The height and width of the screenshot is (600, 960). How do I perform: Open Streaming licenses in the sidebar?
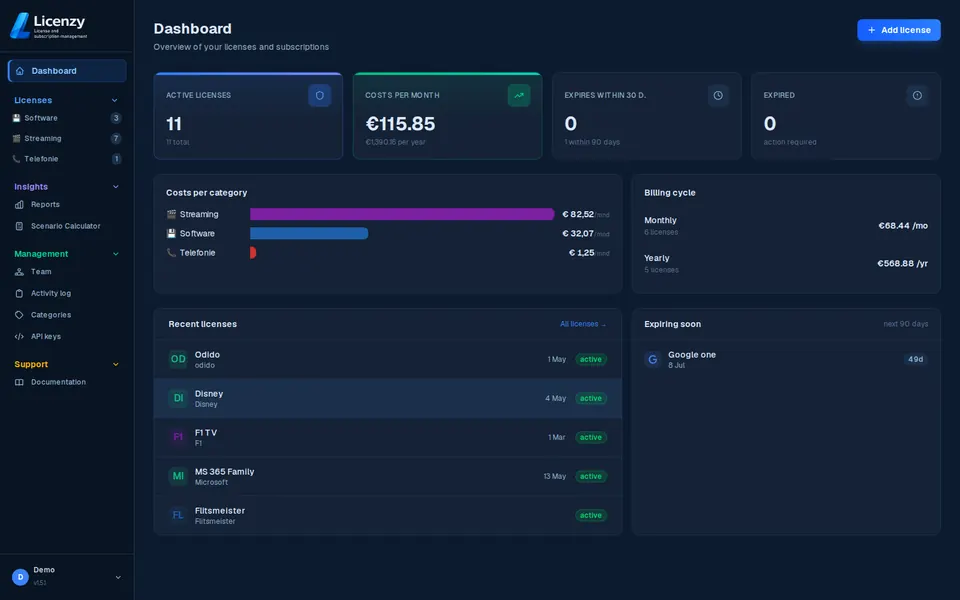[x=67, y=138]
